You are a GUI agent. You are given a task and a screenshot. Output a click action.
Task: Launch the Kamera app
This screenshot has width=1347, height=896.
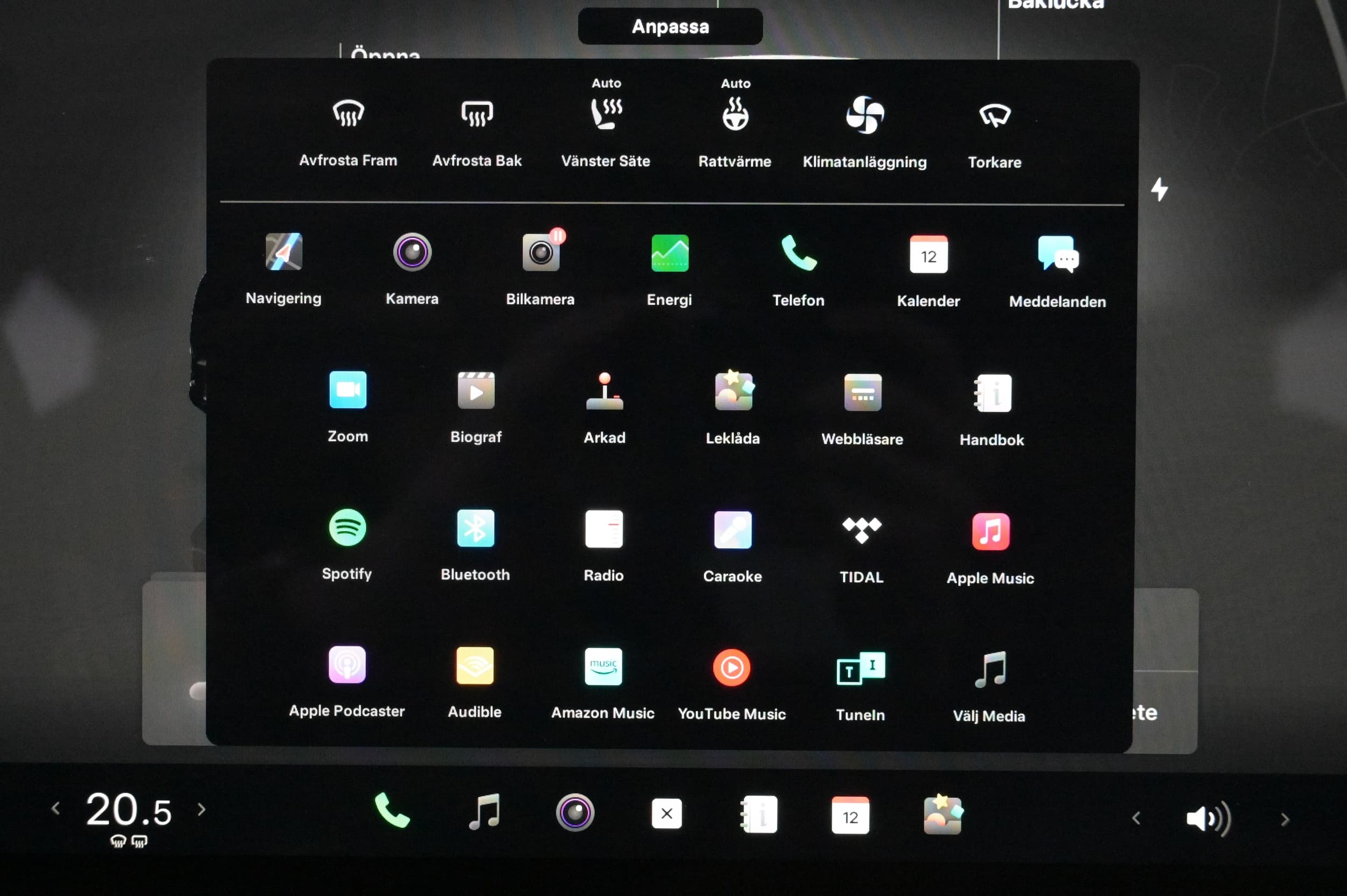point(412,252)
